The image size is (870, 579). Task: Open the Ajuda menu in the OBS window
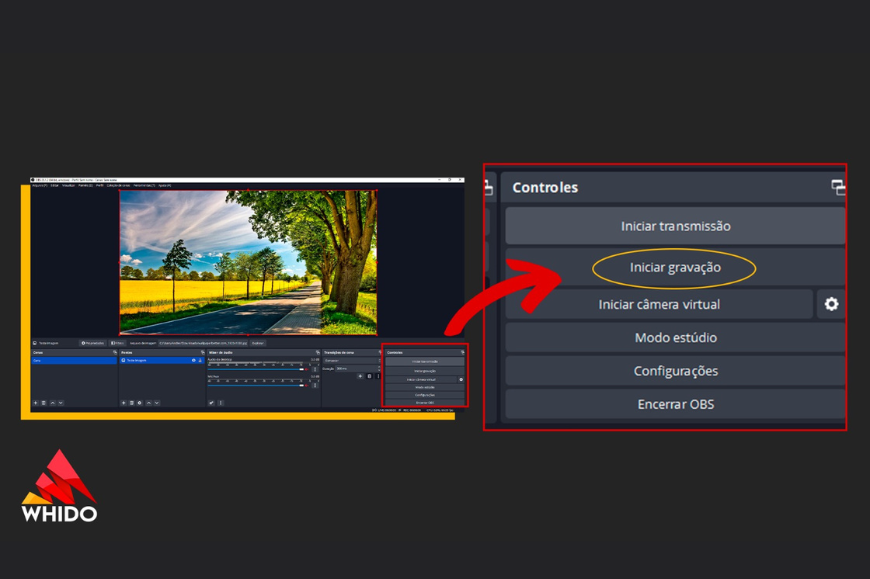(x=165, y=186)
